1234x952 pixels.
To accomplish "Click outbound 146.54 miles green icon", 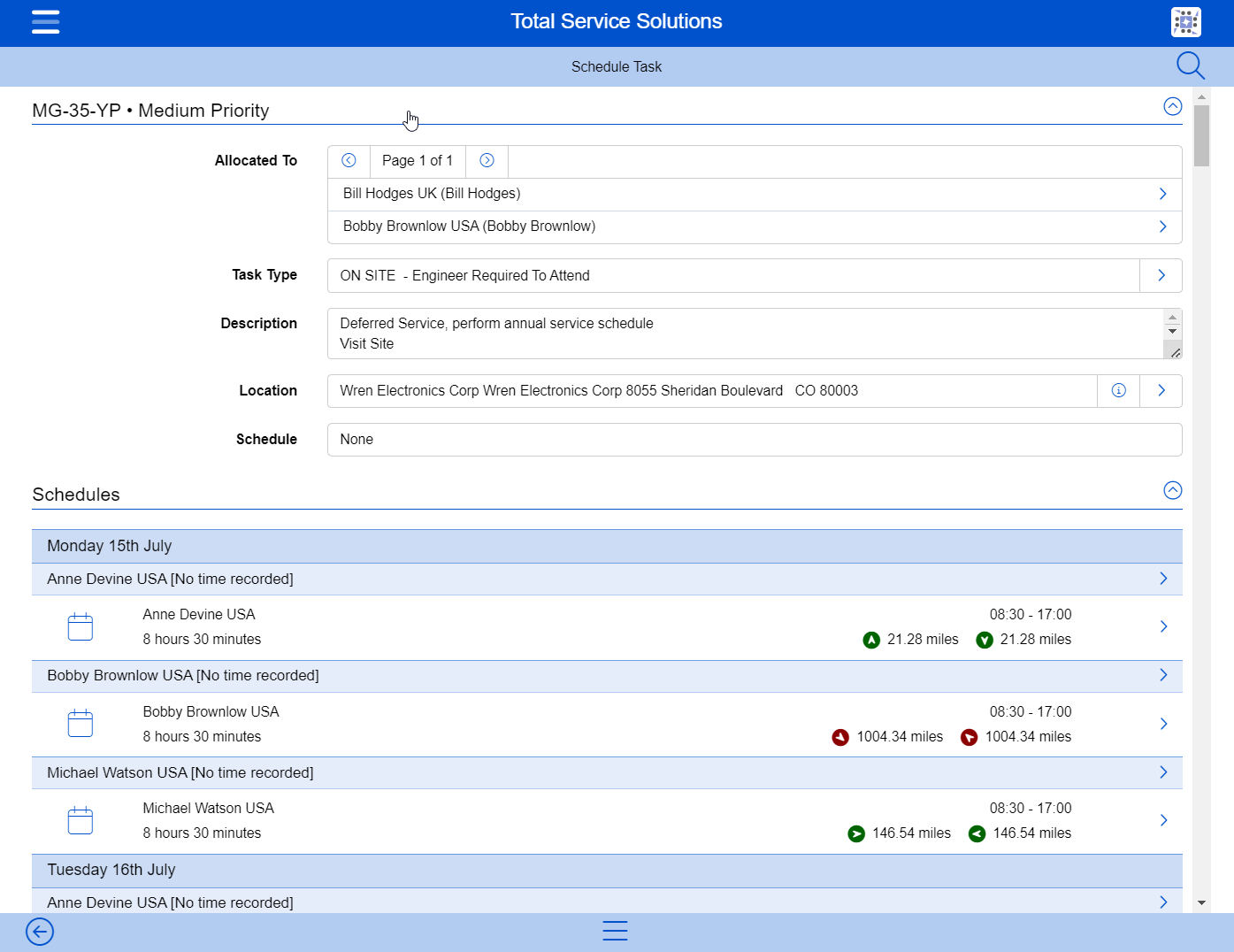I will click(x=856, y=833).
